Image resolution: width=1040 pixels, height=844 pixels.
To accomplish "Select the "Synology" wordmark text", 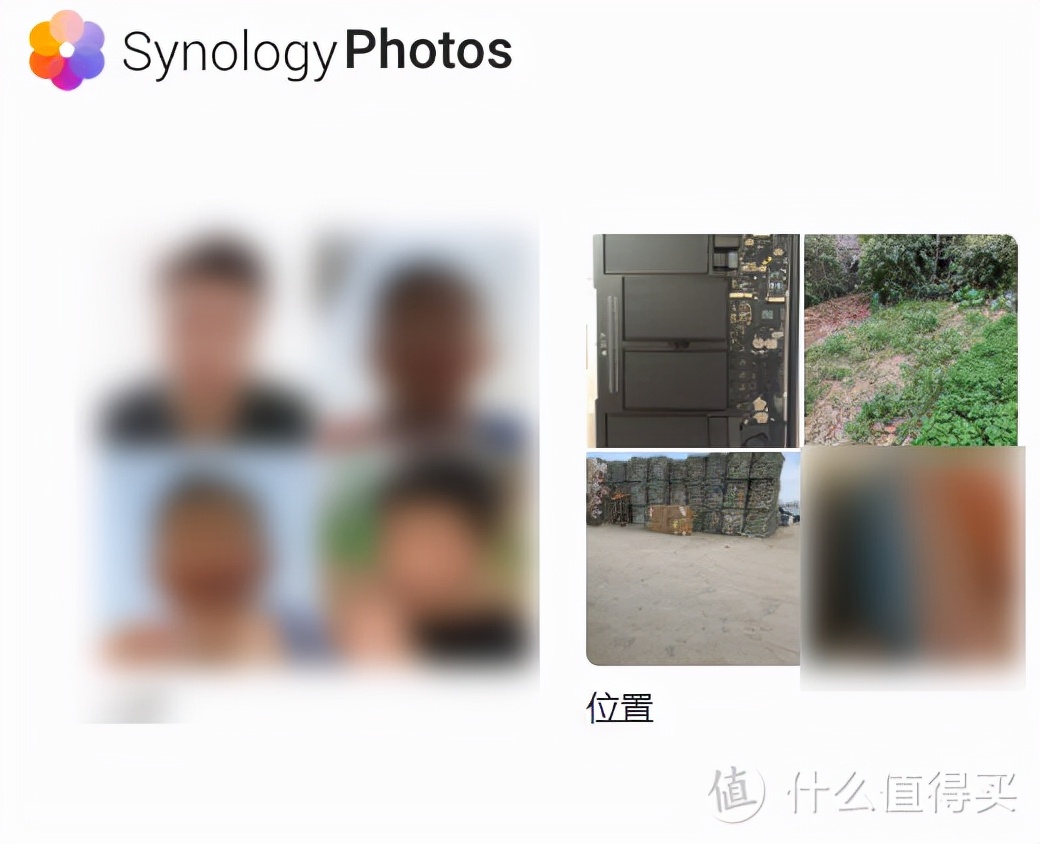I will pyautogui.click(x=229, y=53).
